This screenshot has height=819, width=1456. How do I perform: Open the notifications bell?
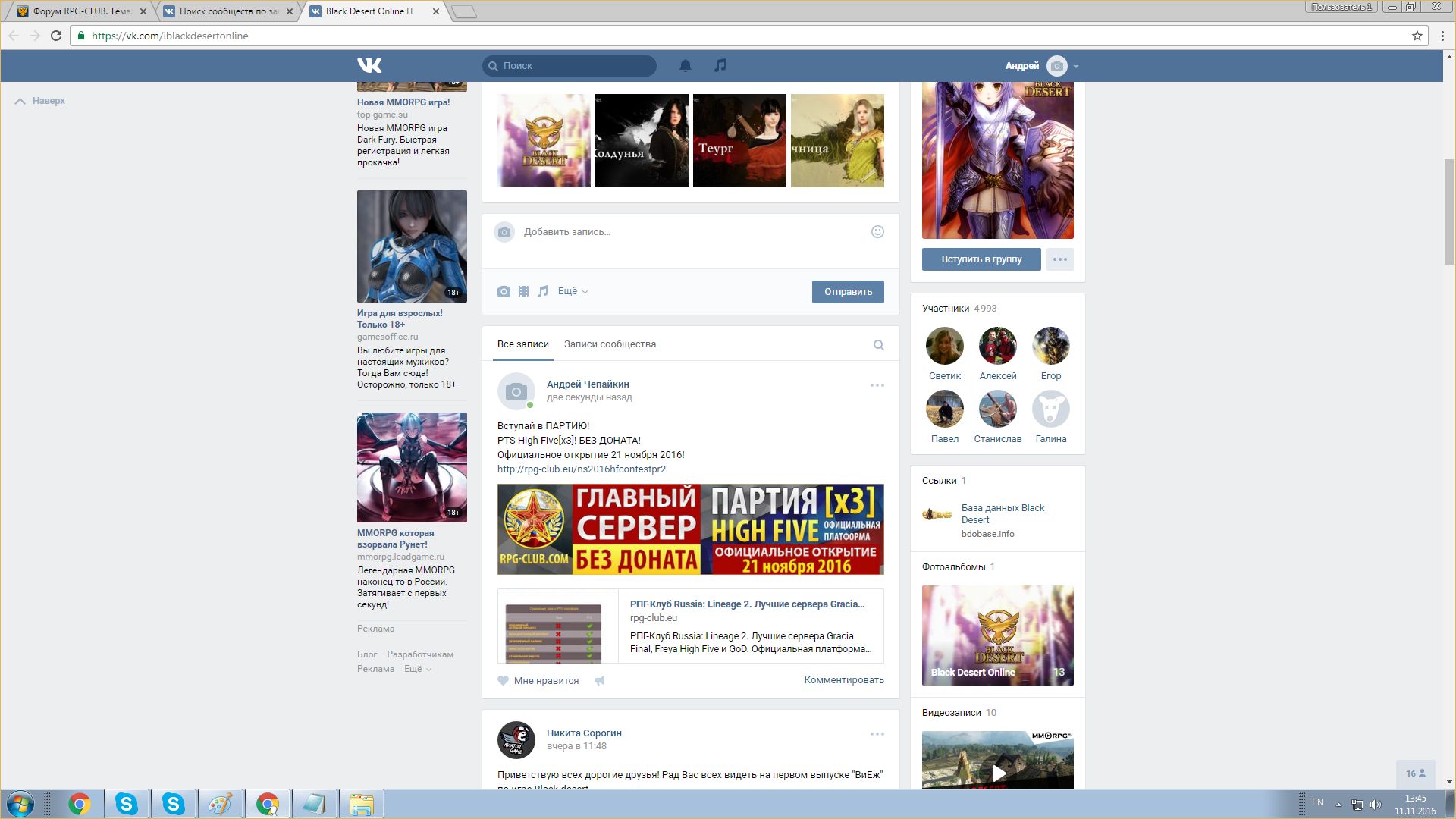point(685,65)
